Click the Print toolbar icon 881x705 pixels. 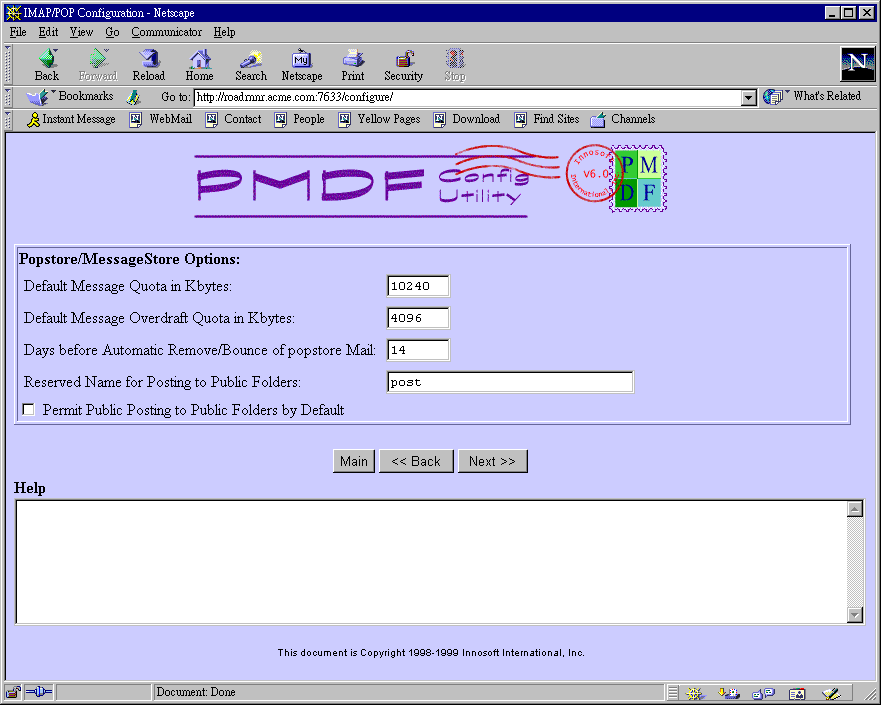(x=352, y=65)
